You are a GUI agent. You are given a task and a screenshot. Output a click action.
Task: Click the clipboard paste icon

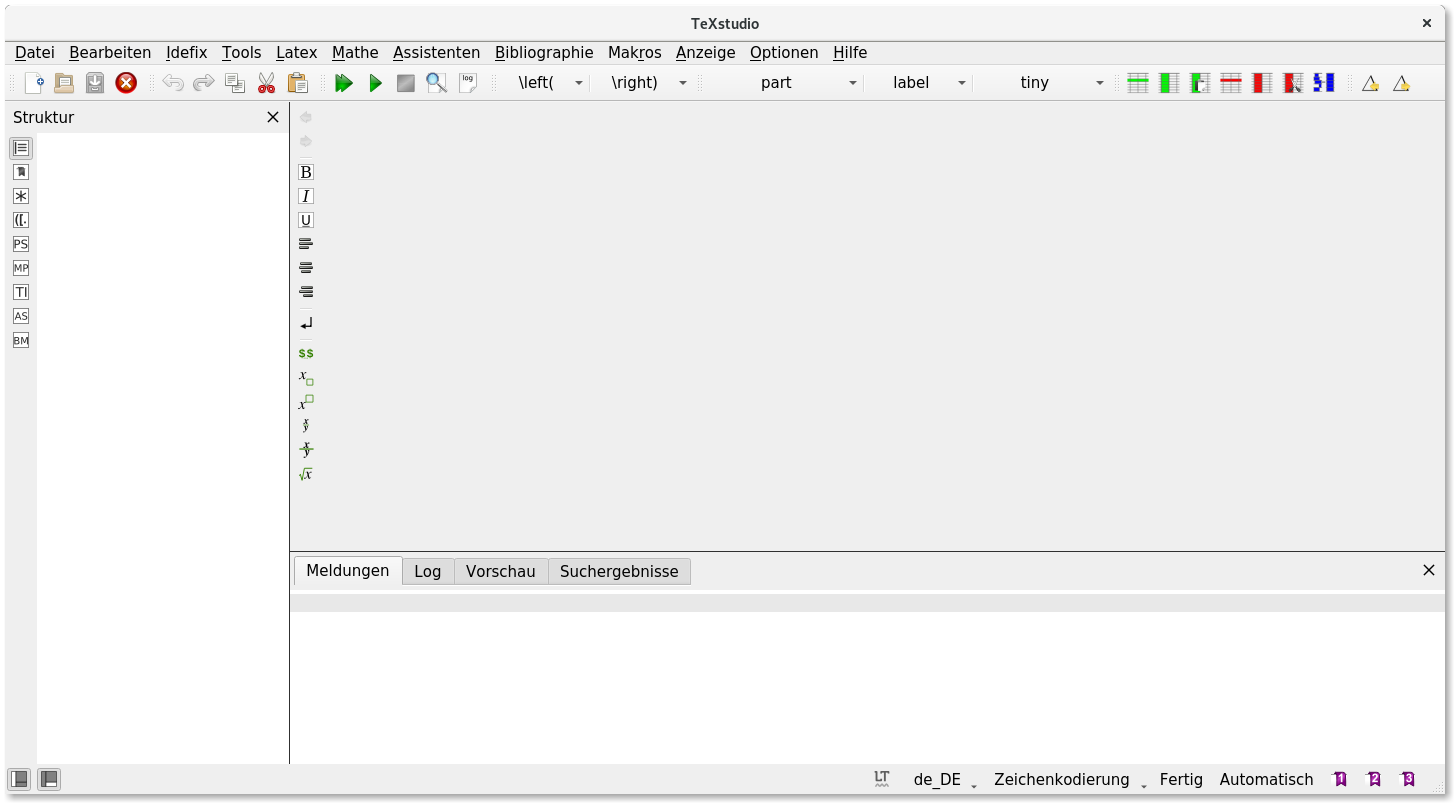pyautogui.click(x=297, y=83)
